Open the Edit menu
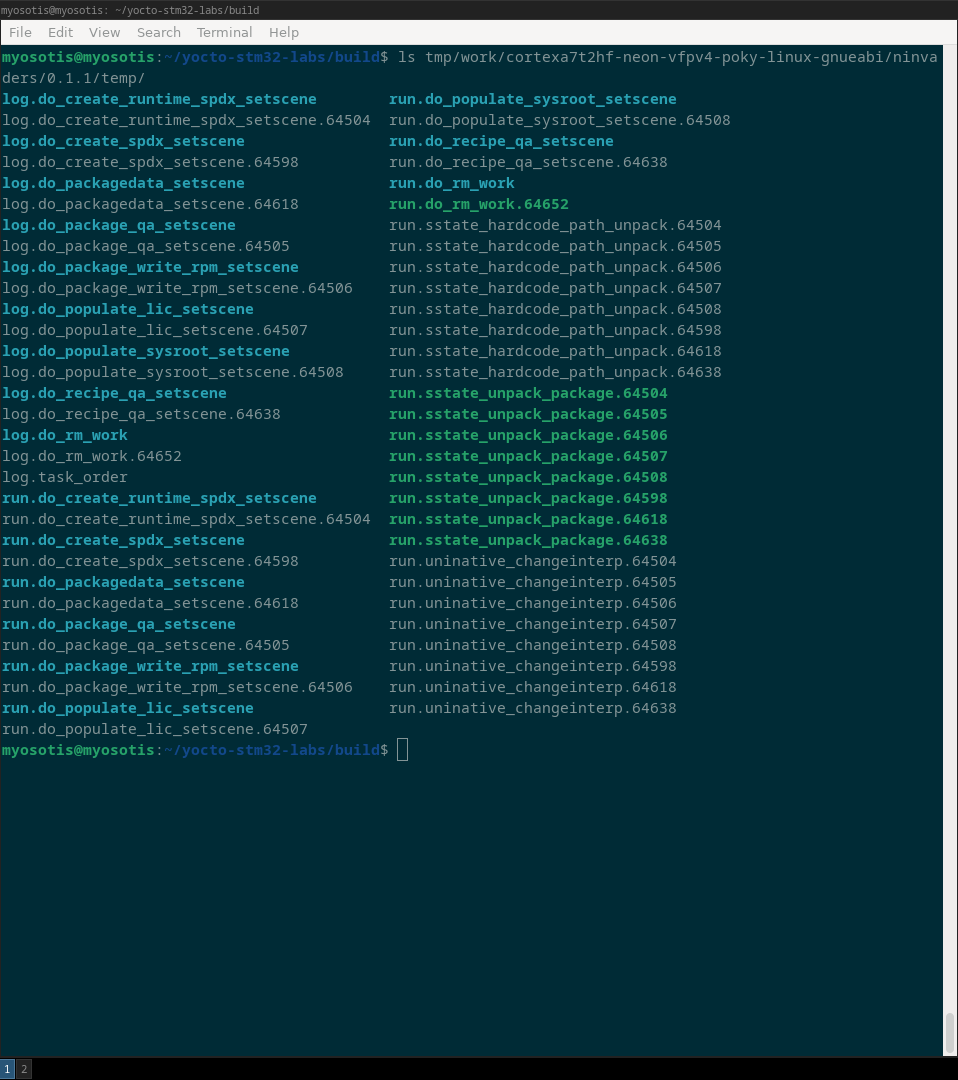This screenshot has height=1080, width=958. (x=60, y=32)
